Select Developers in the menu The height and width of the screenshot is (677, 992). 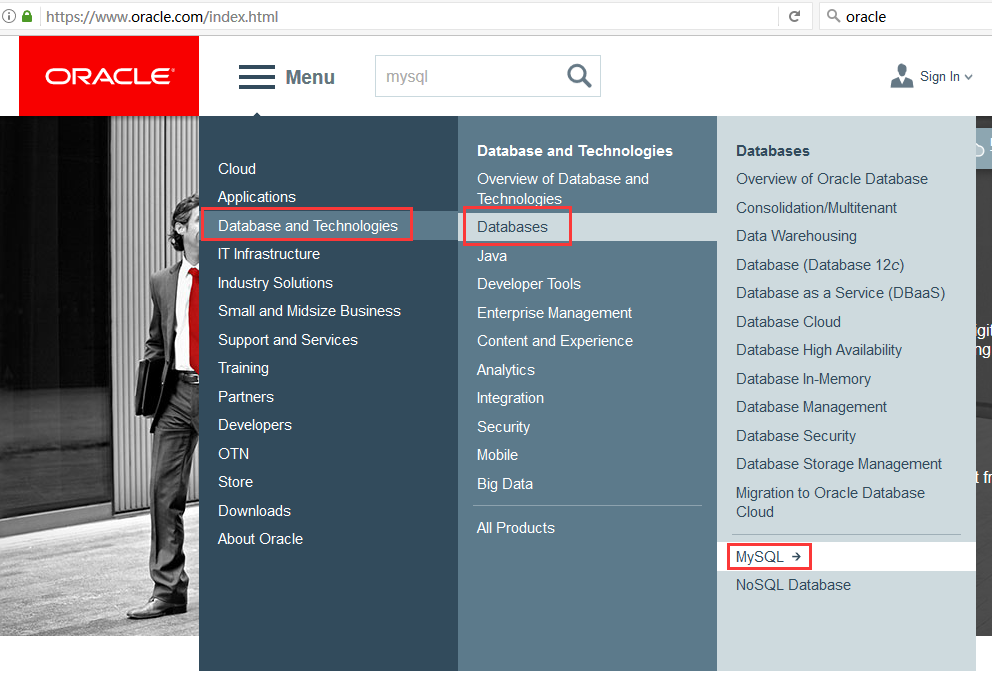(255, 425)
